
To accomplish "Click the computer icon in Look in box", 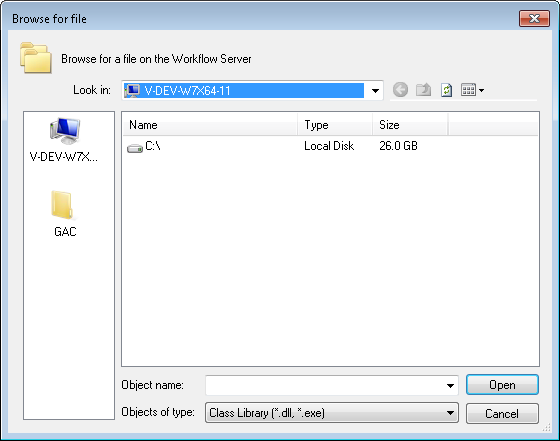I will [132, 91].
